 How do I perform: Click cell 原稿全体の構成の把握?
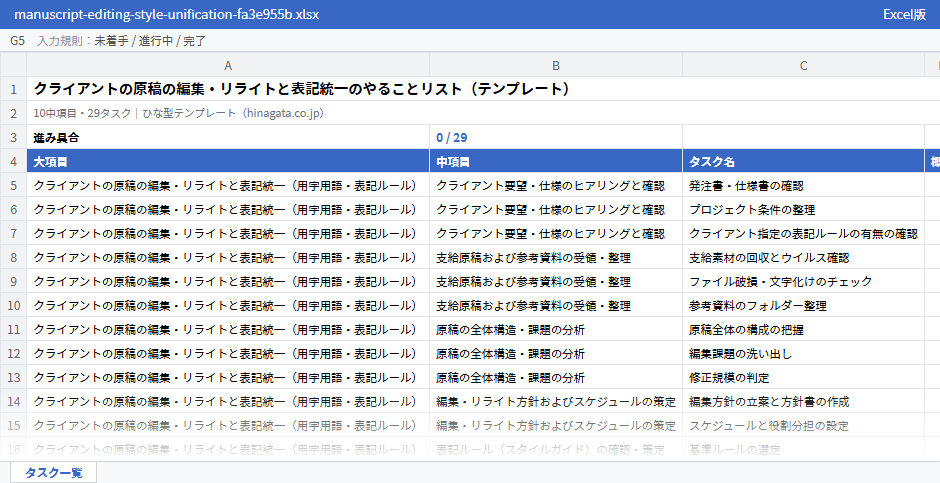point(803,329)
